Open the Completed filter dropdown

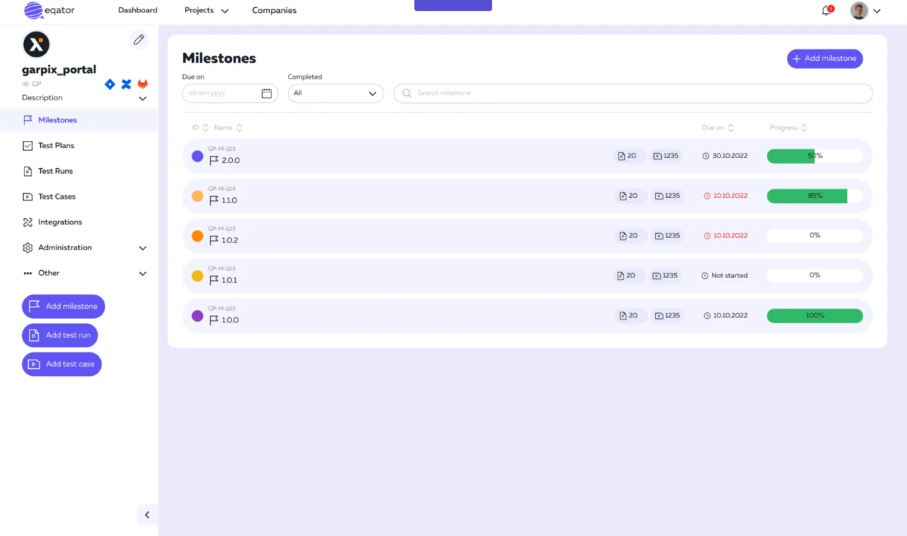point(335,93)
